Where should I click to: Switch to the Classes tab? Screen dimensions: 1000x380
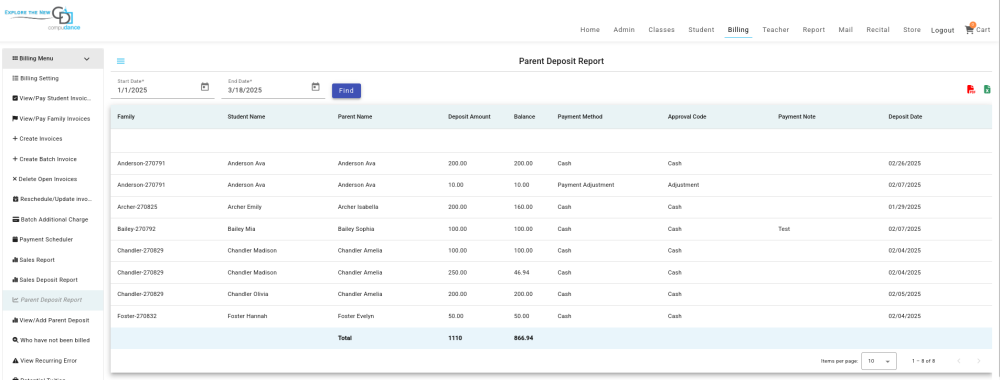point(661,30)
